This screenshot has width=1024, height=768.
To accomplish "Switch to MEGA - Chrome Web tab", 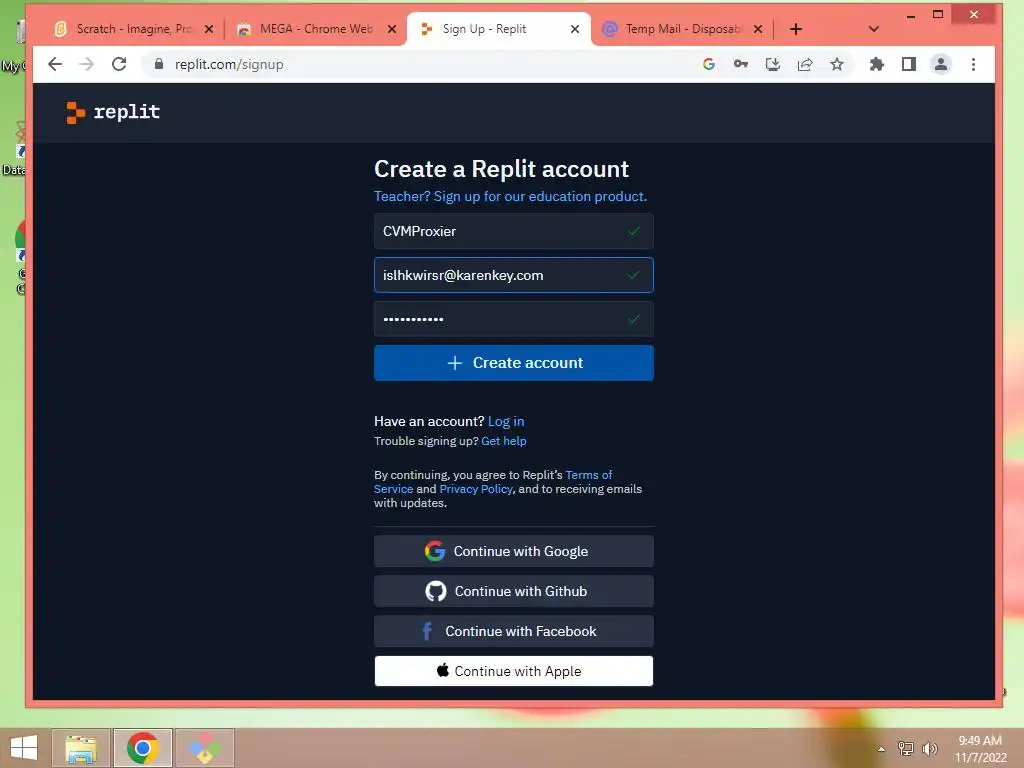I will pyautogui.click(x=317, y=29).
